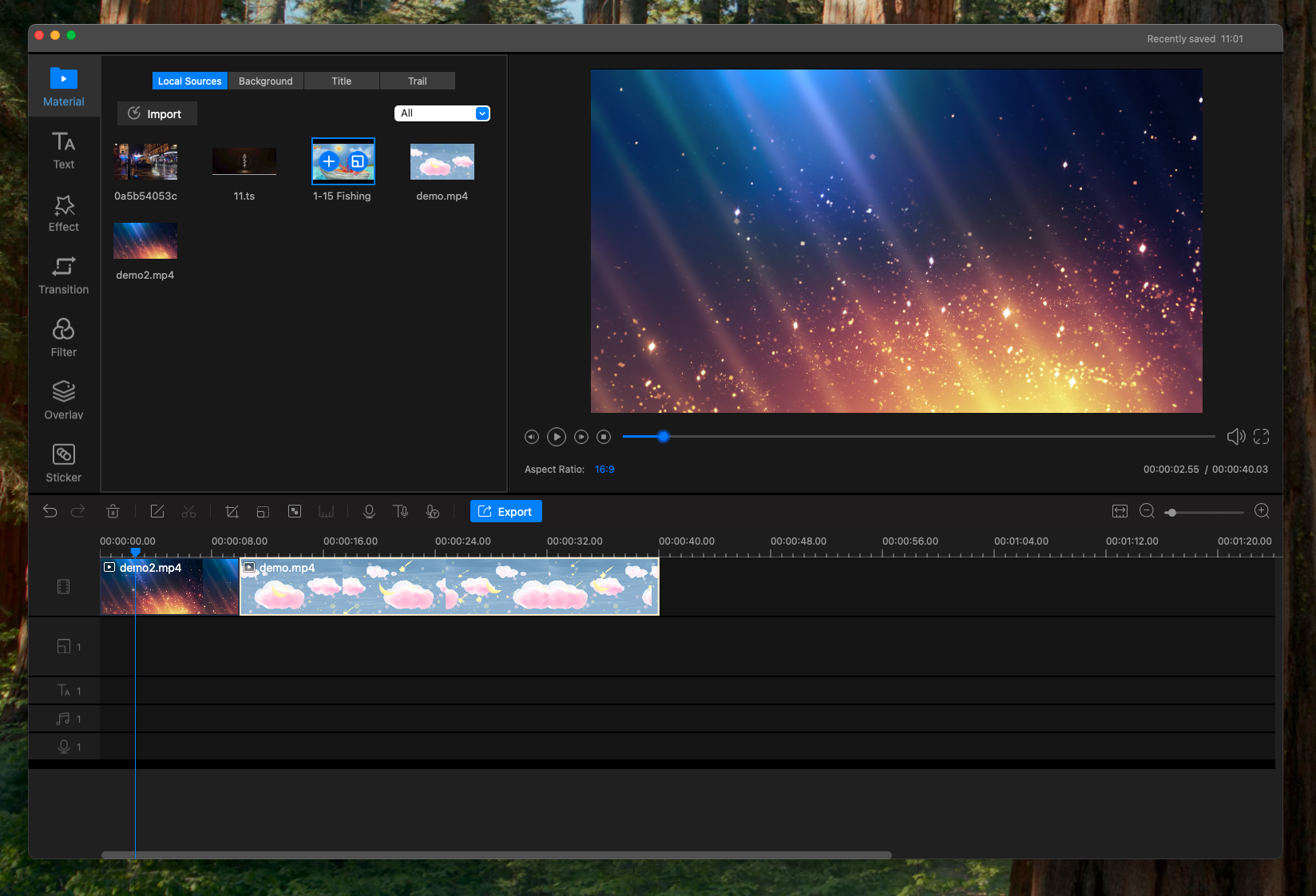Switch to Background tab
Viewport: 1316px width, 896px height.
[266, 81]
